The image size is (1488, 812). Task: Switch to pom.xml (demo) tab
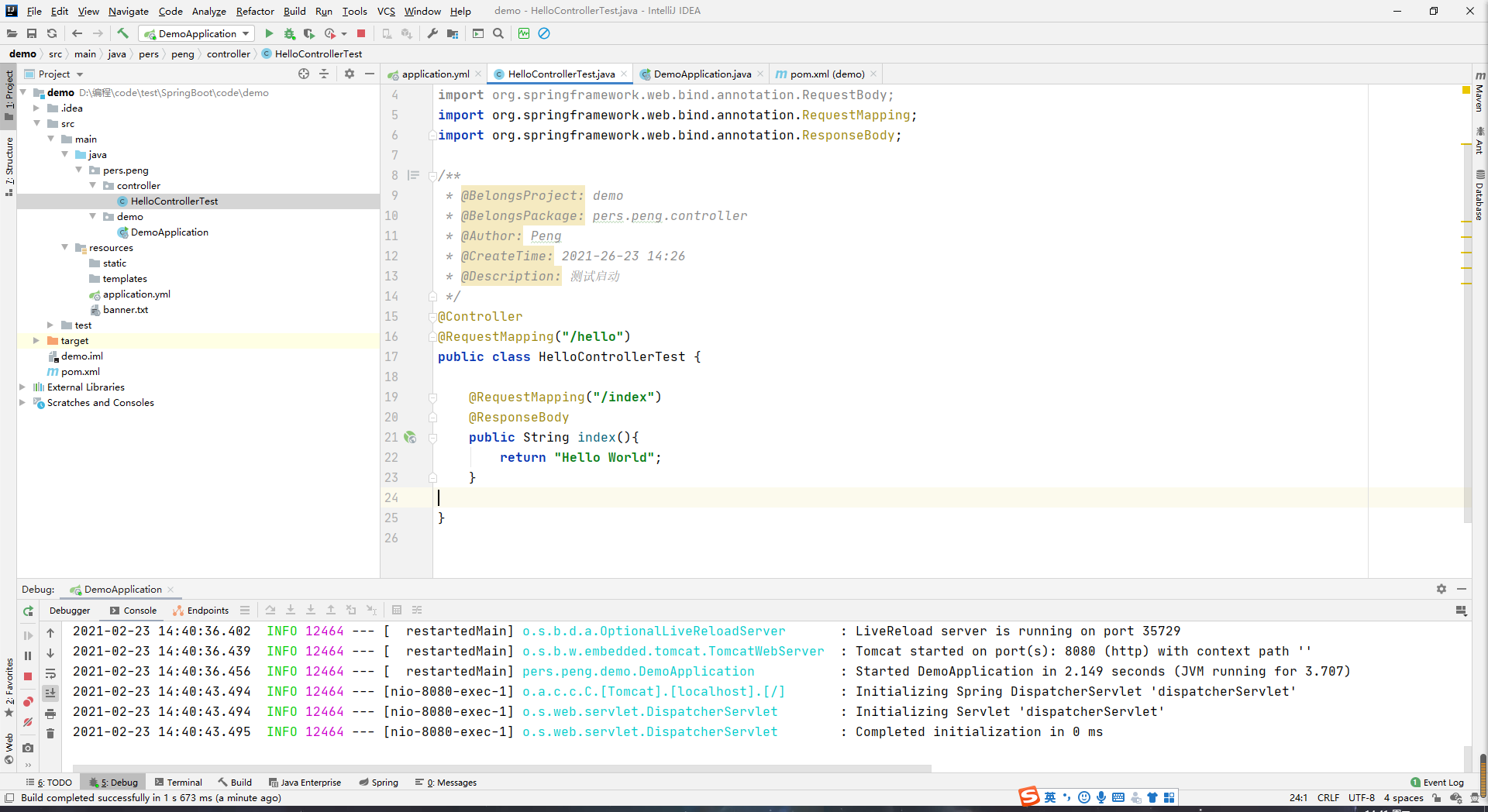point(827,74)
